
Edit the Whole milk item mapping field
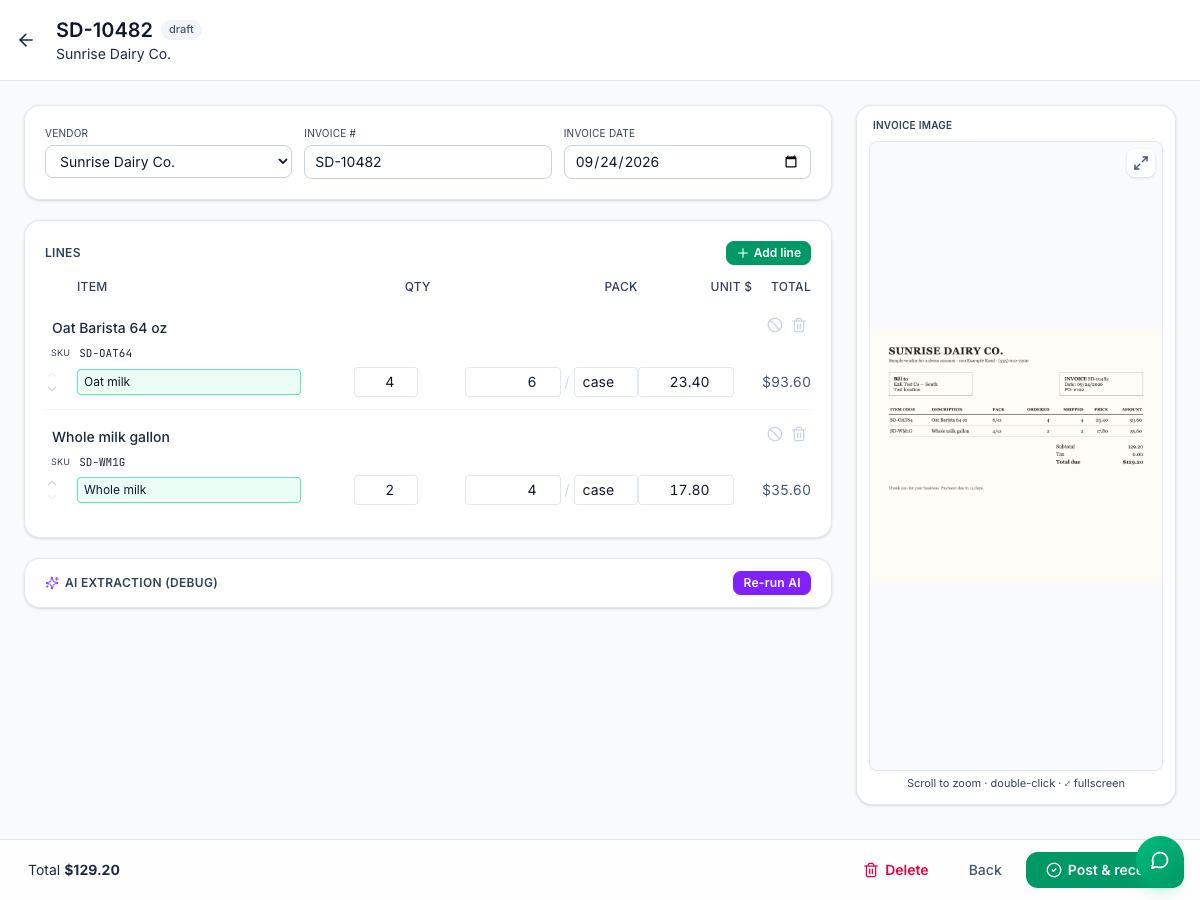(189, 490)
